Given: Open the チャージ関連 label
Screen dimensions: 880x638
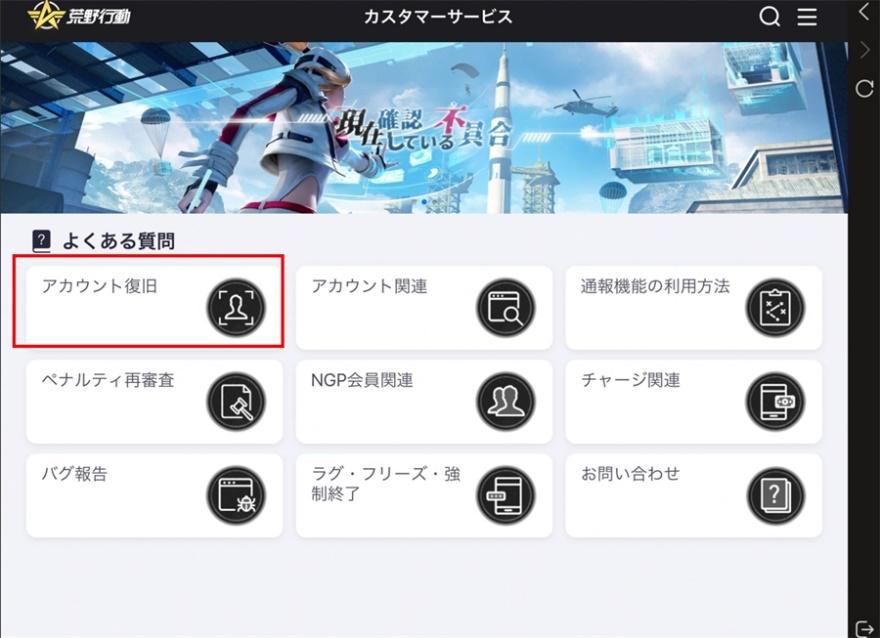Looking at the screenshot, I should pos(630,380).
